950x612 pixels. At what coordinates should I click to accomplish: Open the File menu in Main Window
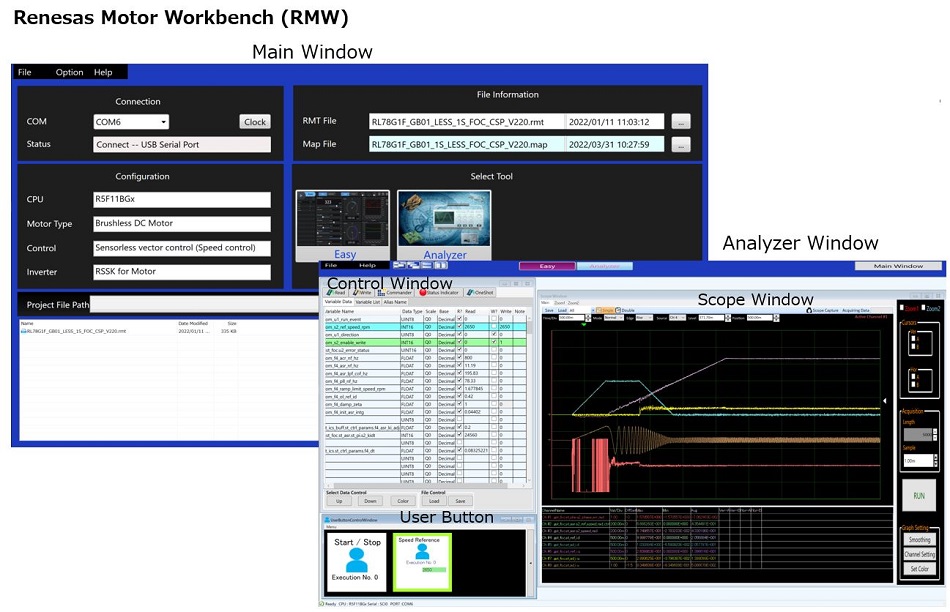24,72
